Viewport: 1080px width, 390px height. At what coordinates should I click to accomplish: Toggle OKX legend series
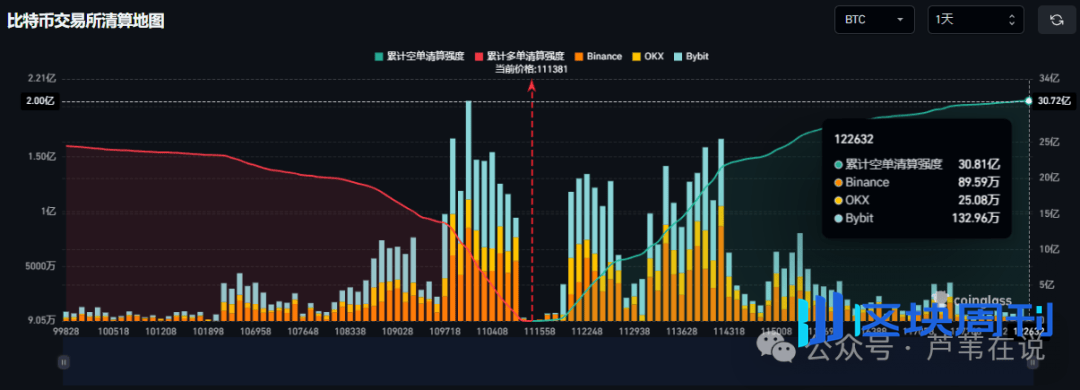pos(647,57)
